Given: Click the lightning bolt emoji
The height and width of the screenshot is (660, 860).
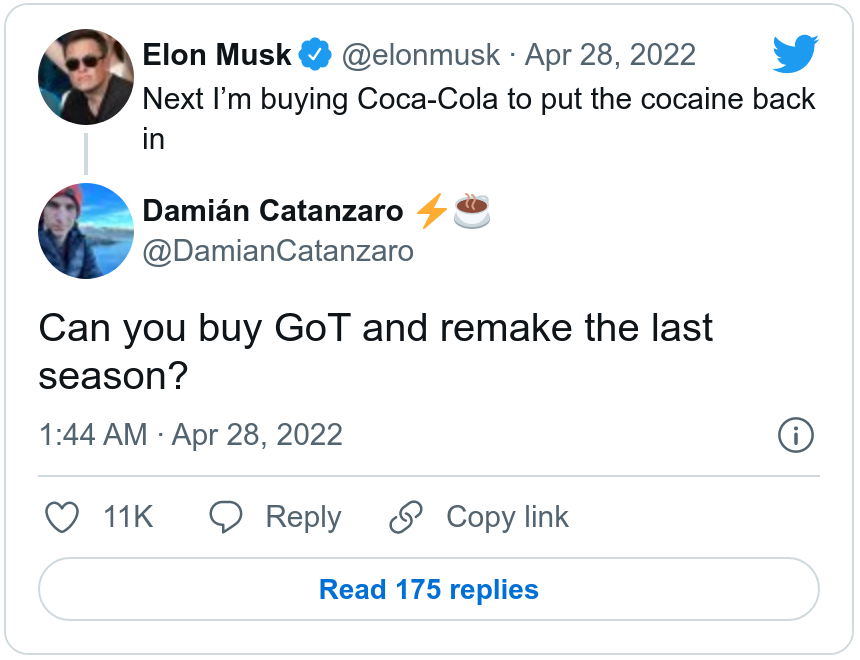Looking at the screenshot, I should point(431,211).
